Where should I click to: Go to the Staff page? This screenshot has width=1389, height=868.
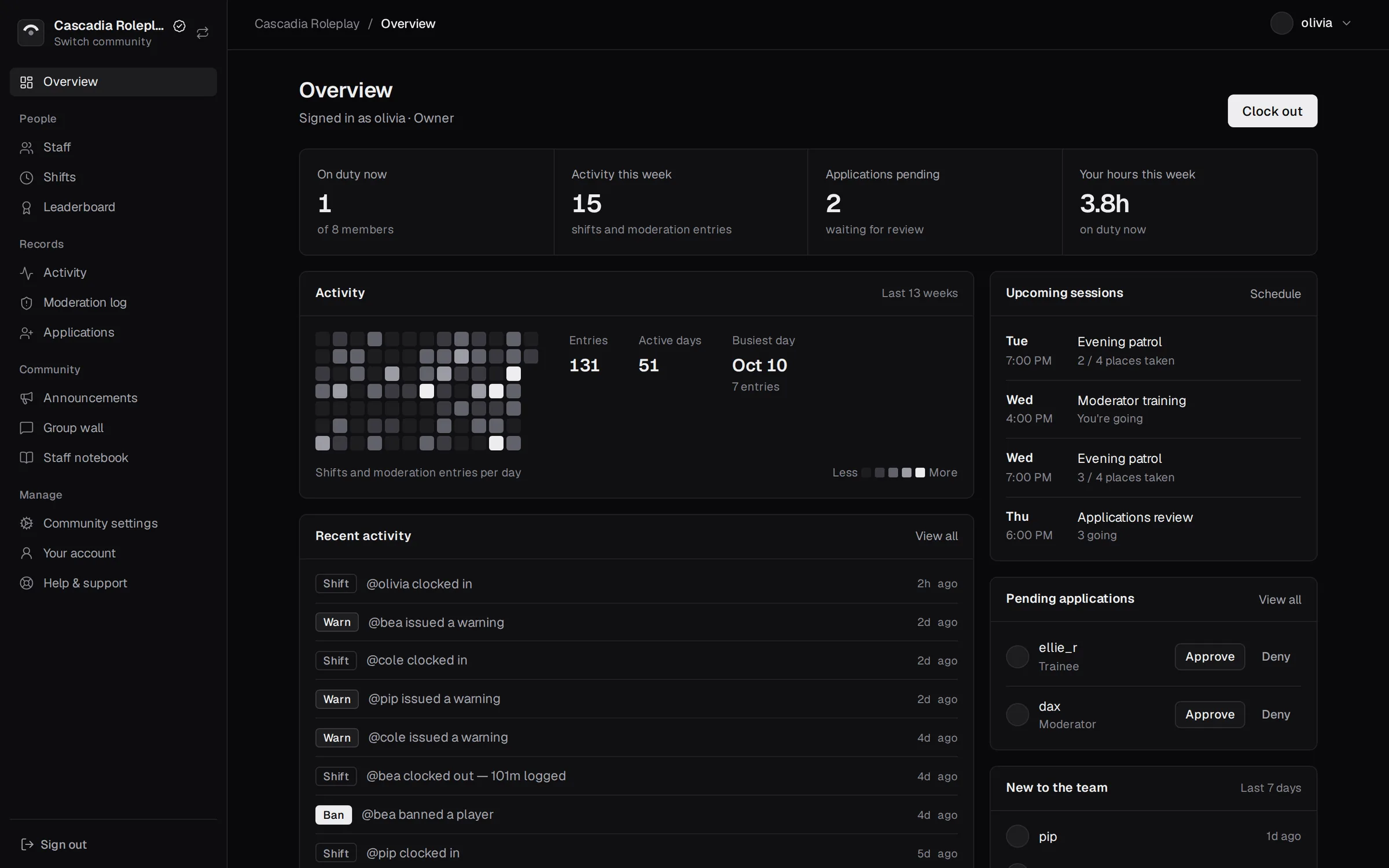113,148
